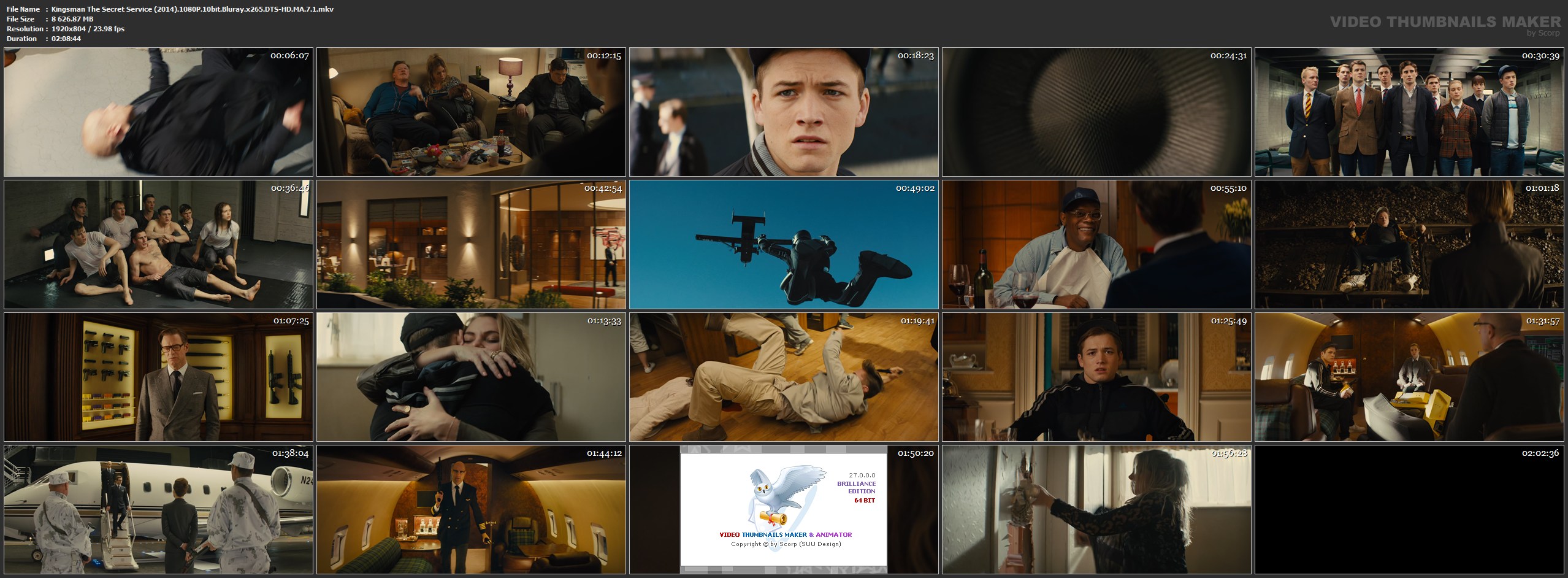Image resolution: width=1568 pixels, height=578 pixels.
Task: Open the pilot uniform thumbnail at 01:44:12
Action: tap(471, 510)
